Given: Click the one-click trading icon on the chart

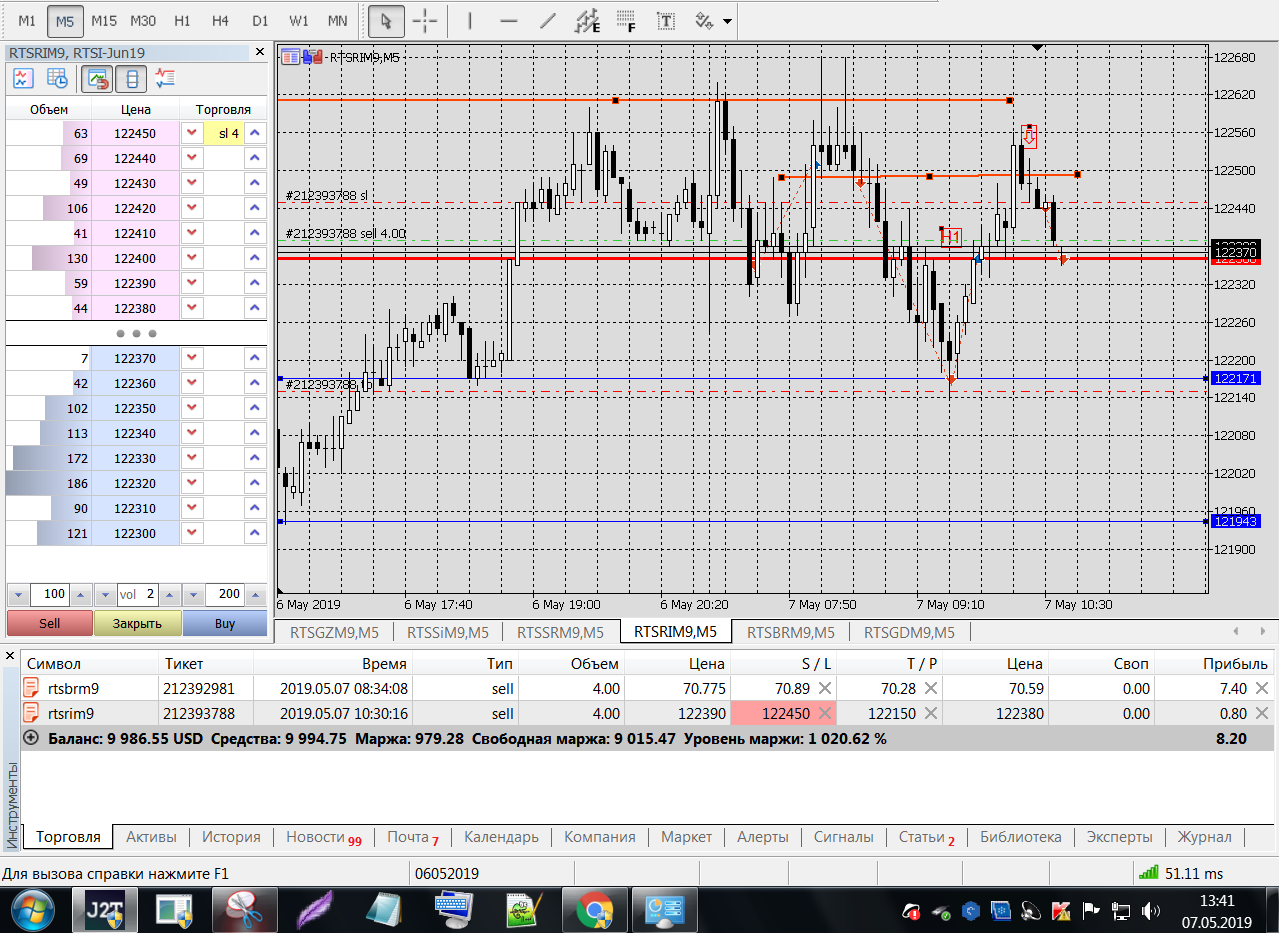Looking at the screenshot, I should coord(311,57).
